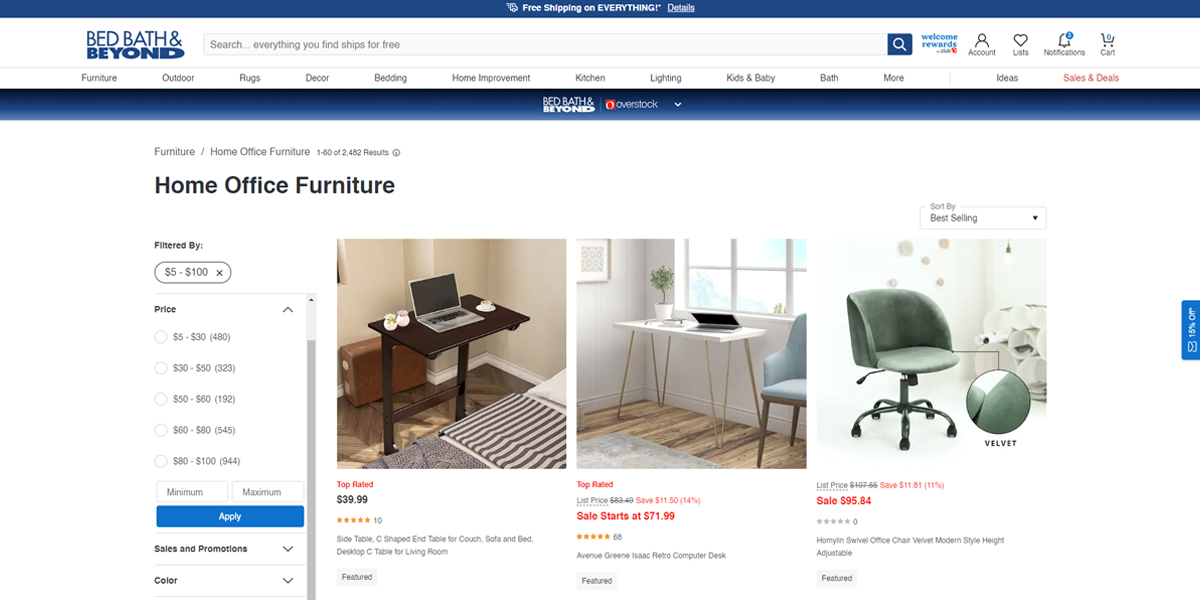
Task: Open the Sort By Best Selling dropdown
Action: (983, 218)
